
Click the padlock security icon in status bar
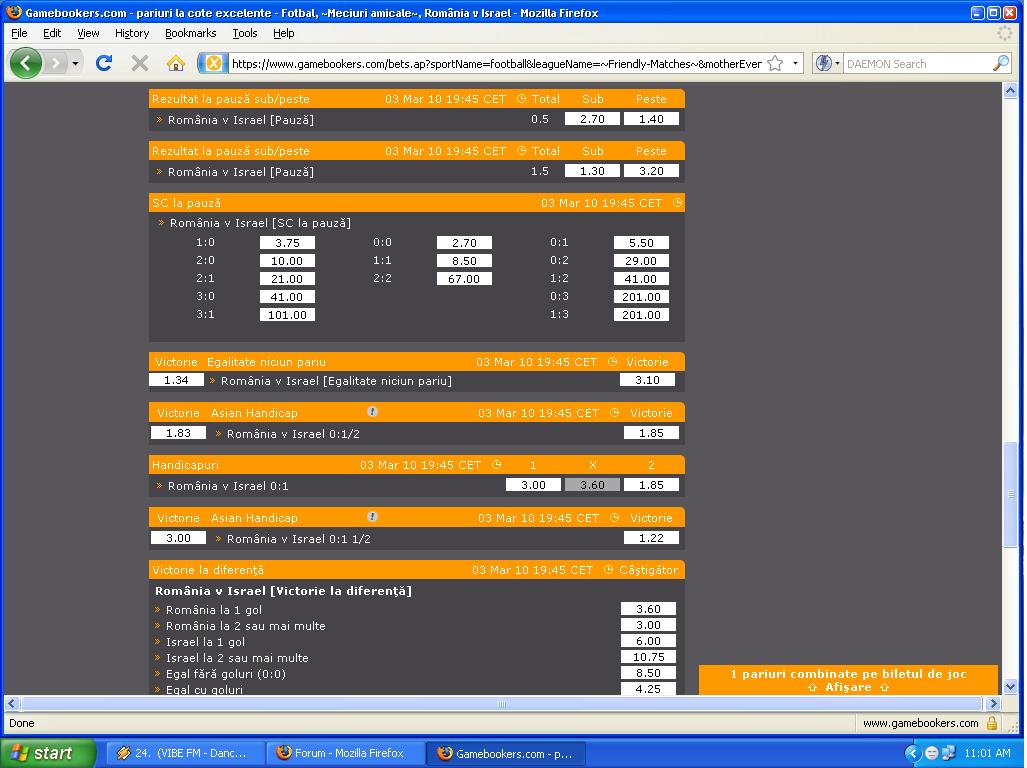click(x=992, y=723)
